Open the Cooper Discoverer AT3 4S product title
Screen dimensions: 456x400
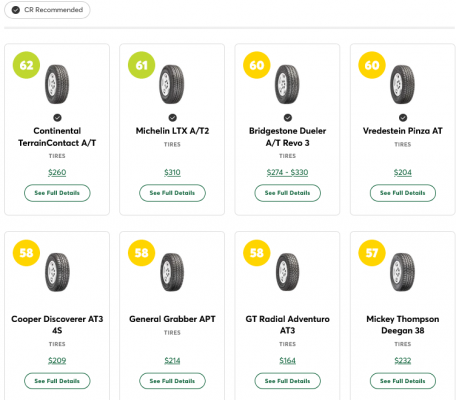57,325
